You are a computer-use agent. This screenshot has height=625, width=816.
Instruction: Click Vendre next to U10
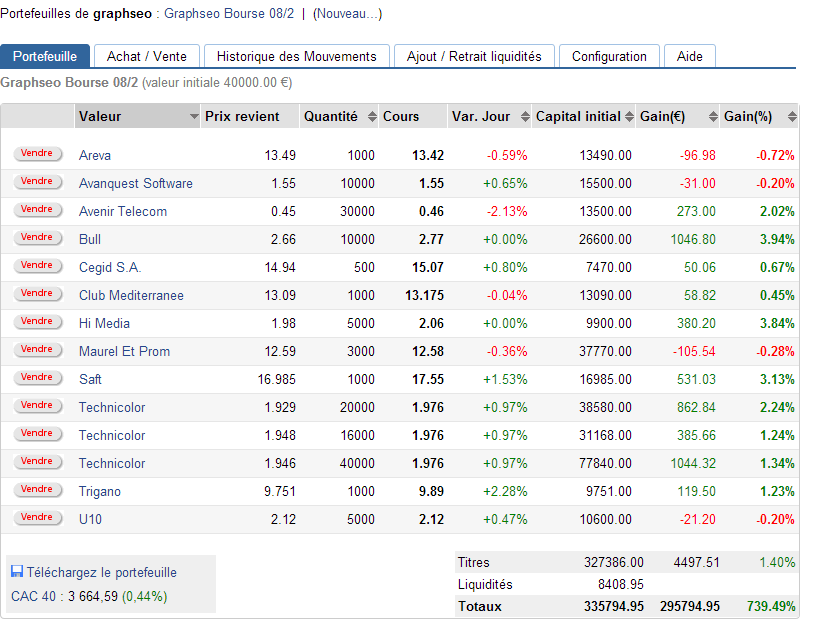pos(37,517)
